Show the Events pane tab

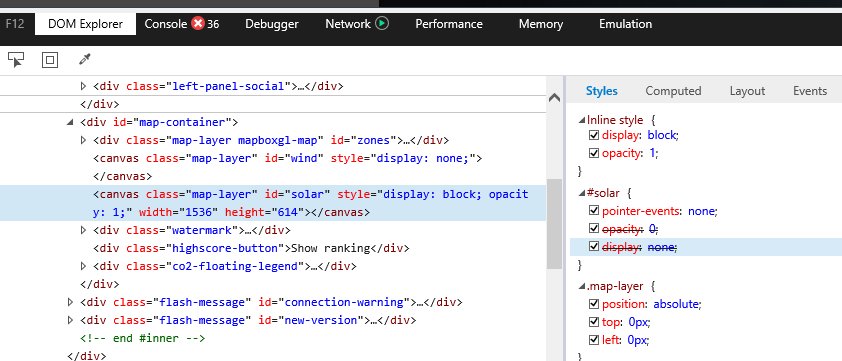(810, 91)
